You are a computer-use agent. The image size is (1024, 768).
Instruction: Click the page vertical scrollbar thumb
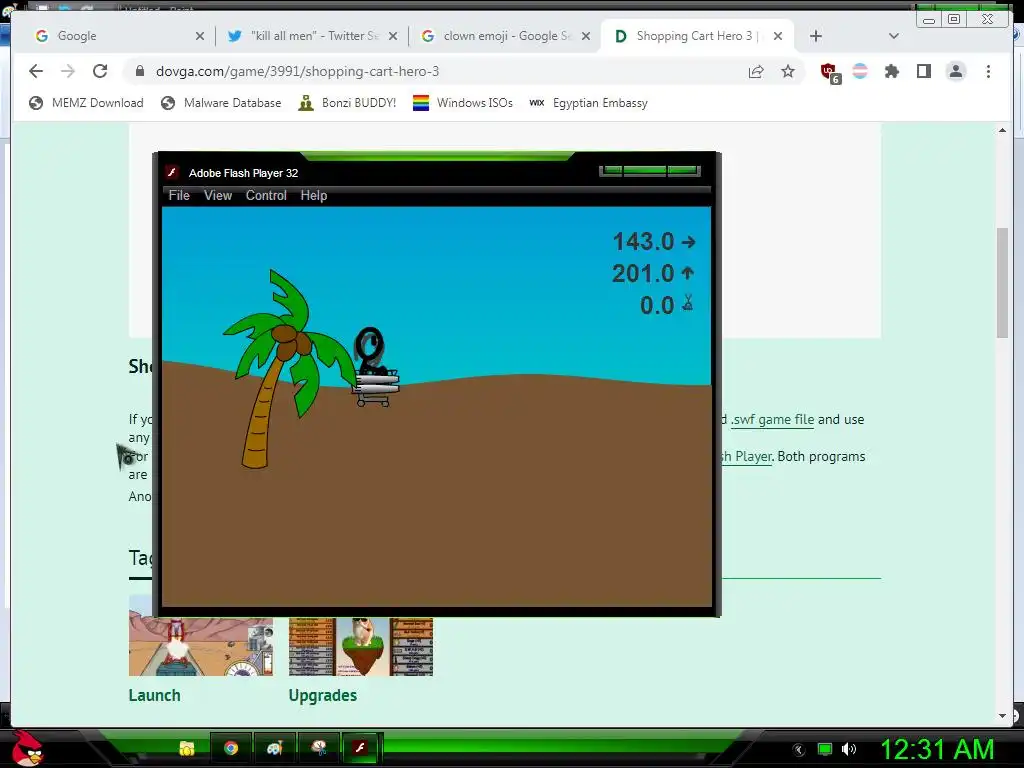point(1002,282)
